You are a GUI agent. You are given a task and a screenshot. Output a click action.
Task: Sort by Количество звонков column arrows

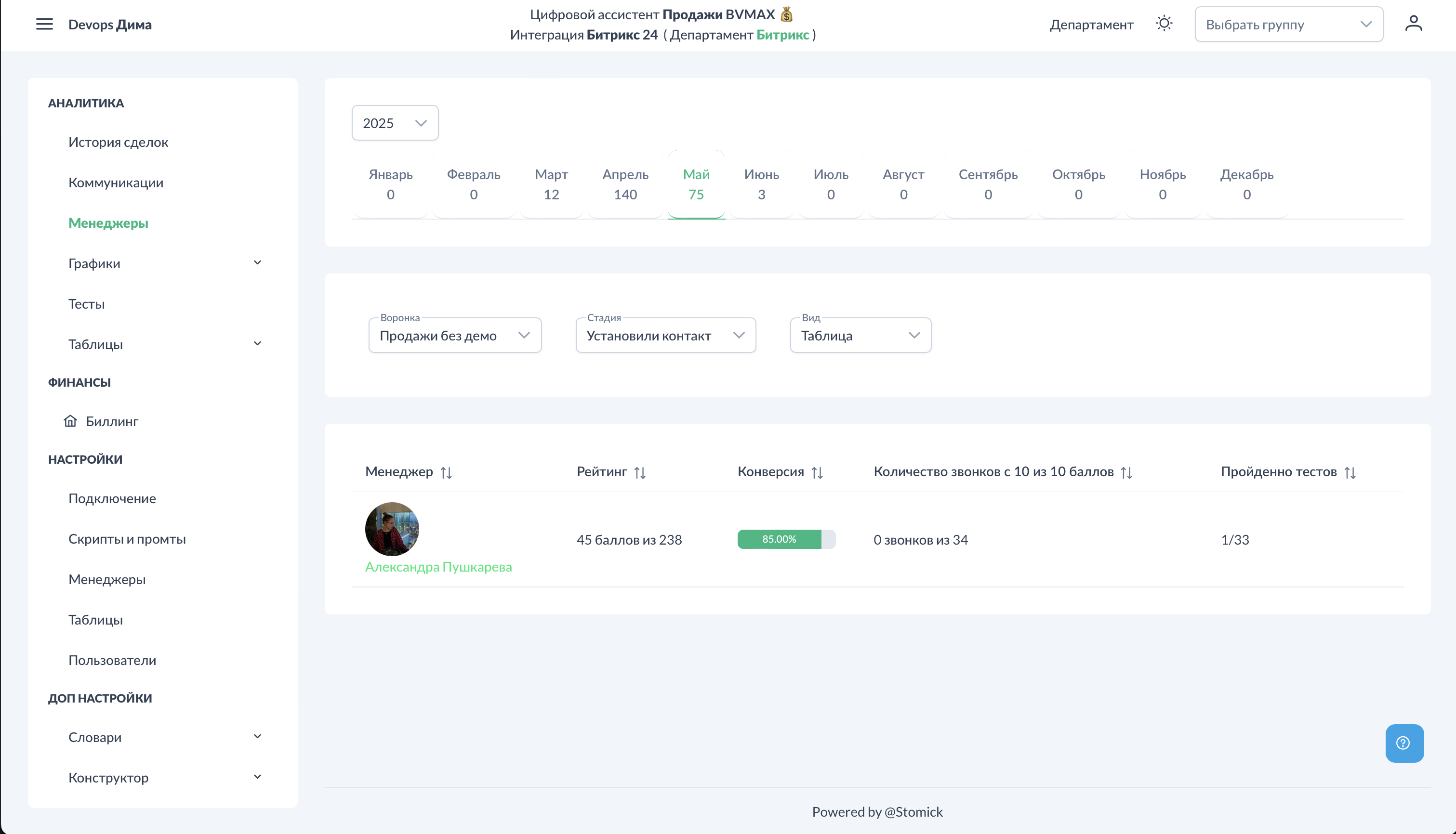(x=1126, y=472)
